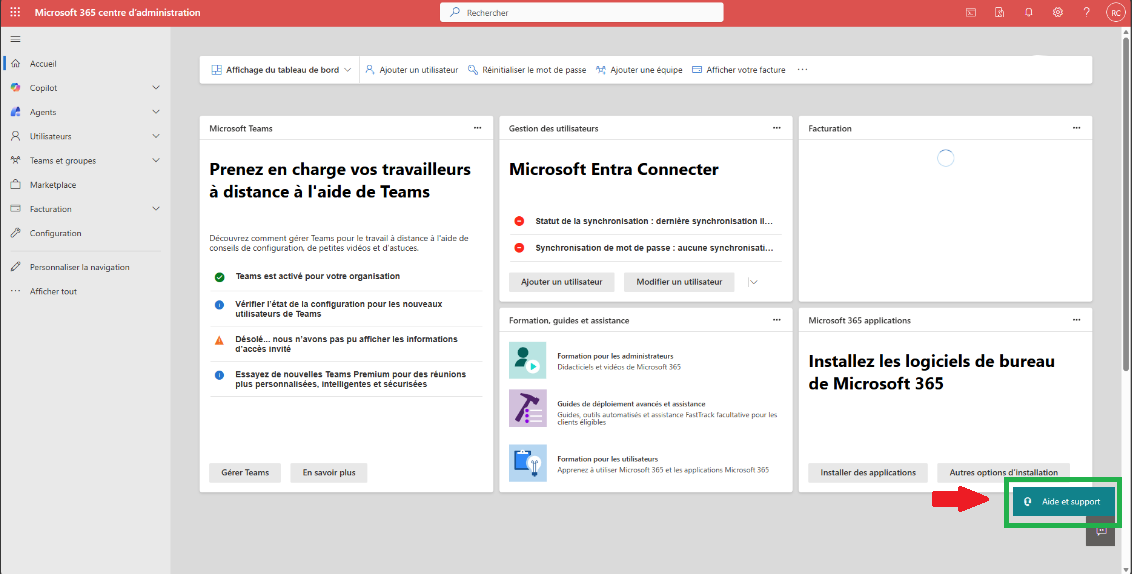This screenshot has height=574, width=1132.
Task: Click the Accueil home icon
Action: click(15, 64)
